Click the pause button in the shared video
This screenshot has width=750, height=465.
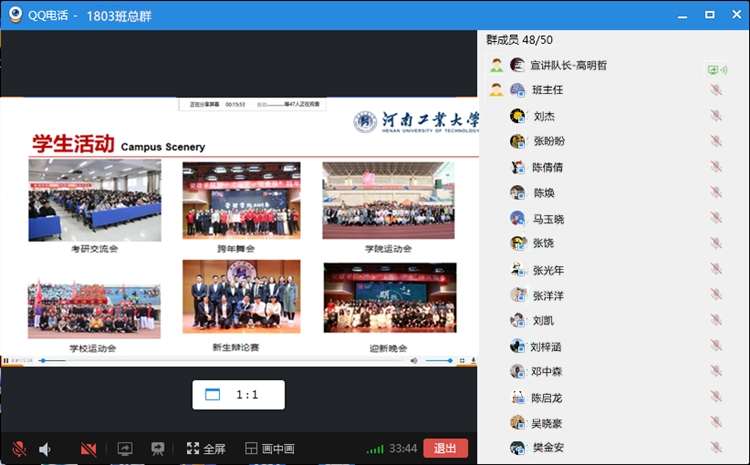pyautogui.click(x=6, y=360)
